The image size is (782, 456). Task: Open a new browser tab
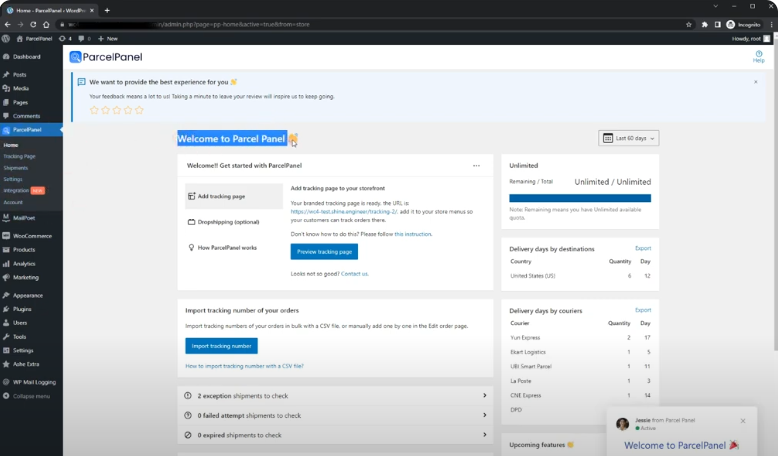[x=107, y=10]
